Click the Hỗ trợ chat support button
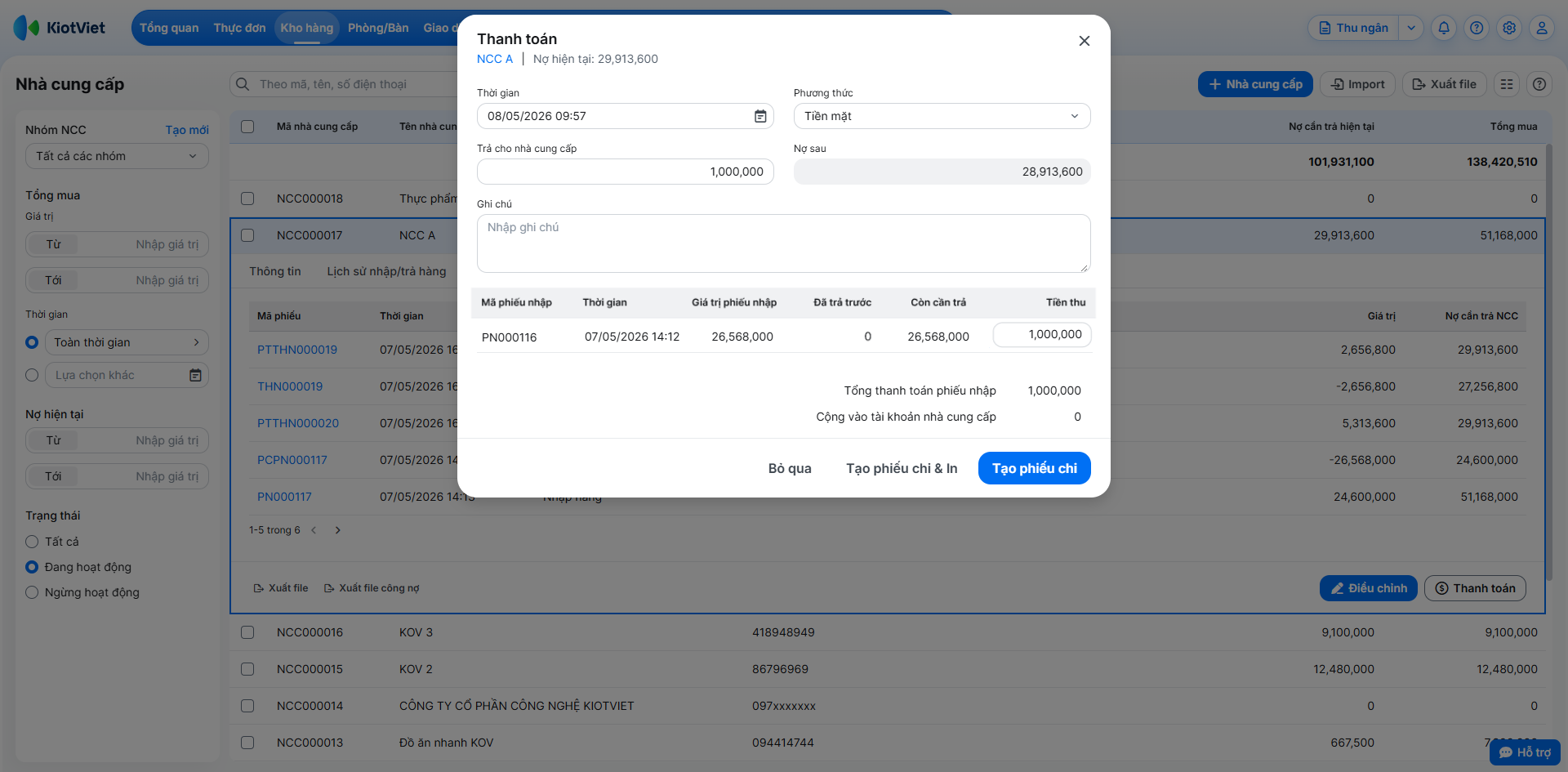1568x772 pixels. coord(1525,752)
